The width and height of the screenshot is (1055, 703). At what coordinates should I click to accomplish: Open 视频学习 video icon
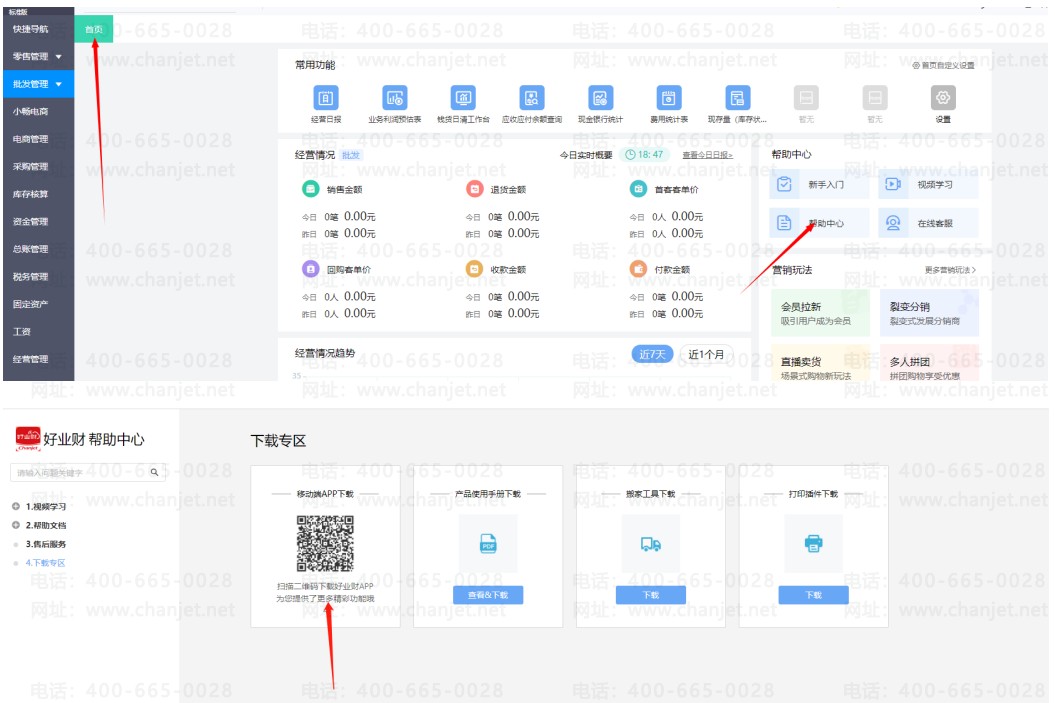click(x=893, y=184)
